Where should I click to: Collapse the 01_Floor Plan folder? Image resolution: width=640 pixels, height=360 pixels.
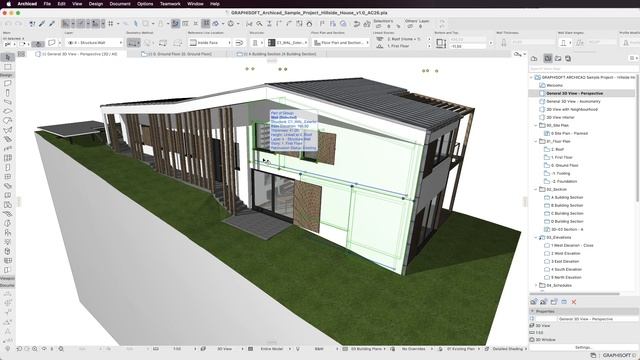536,142
